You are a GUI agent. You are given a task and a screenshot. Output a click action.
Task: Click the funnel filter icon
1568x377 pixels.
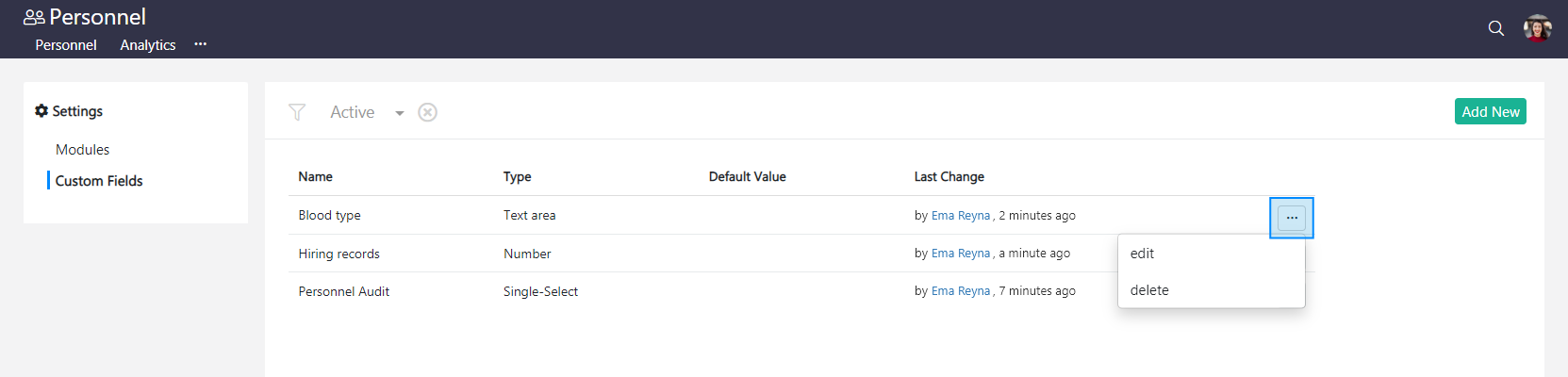click(297, 112)
